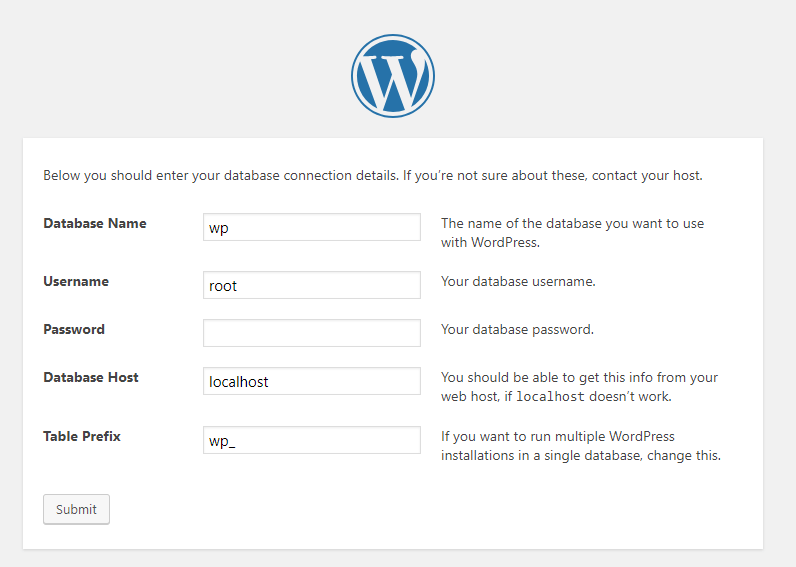
Task: Click the 'contact your host' sentence in the intro
Action: click(x=553, y=176)
